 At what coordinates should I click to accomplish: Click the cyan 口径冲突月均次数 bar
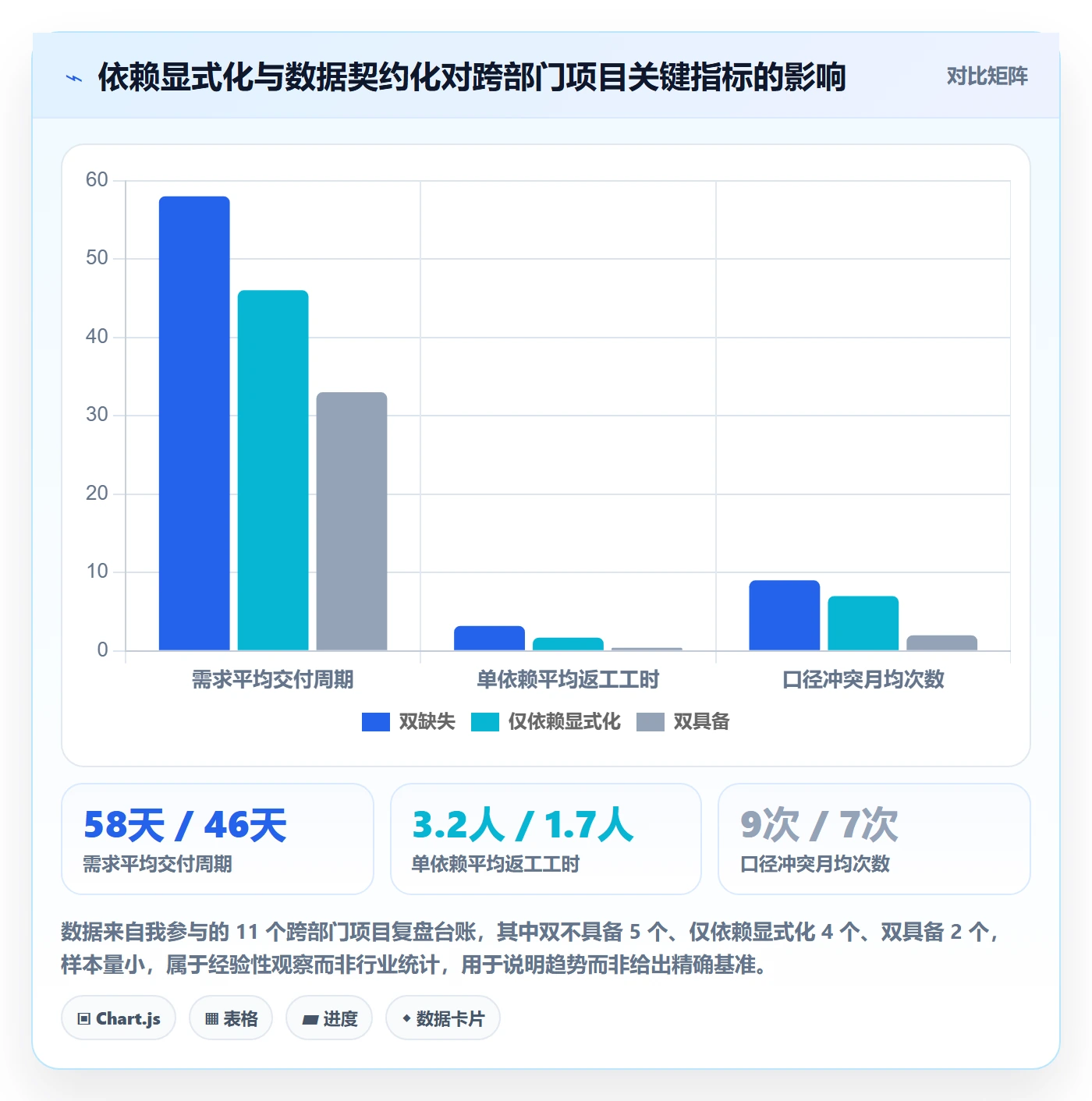point(863,623)
